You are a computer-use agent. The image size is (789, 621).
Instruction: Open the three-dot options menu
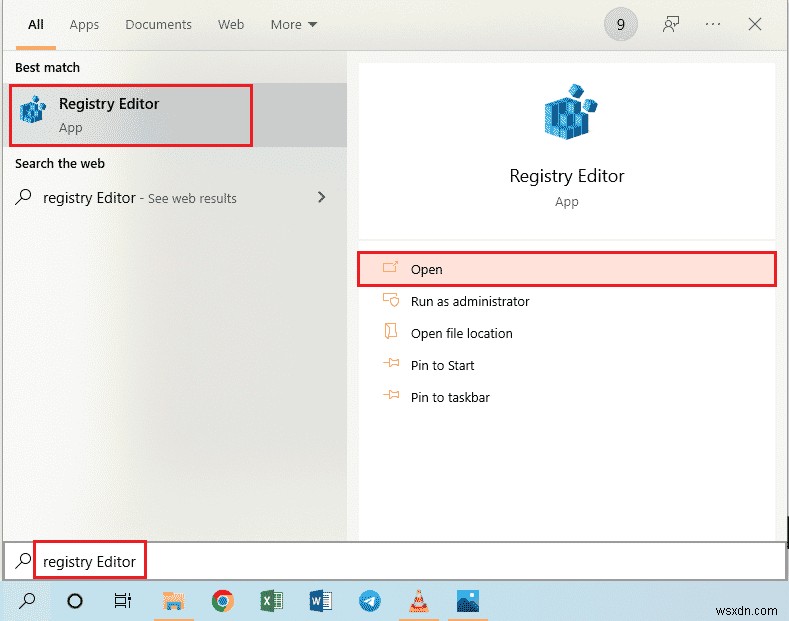(x=713, y=24)
